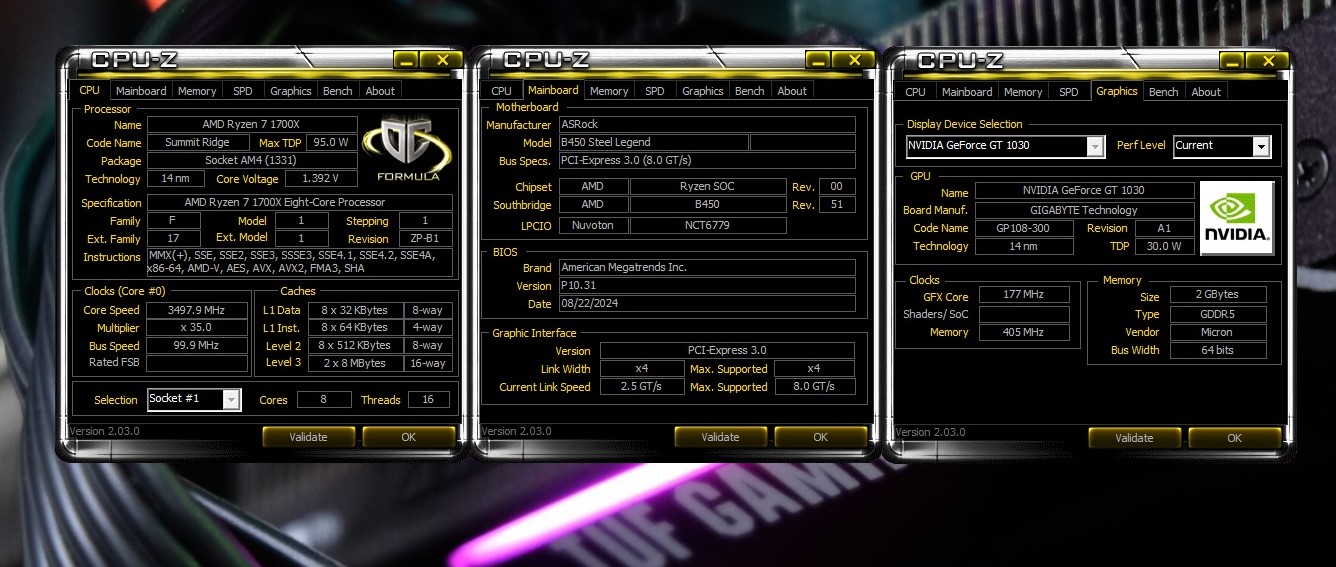Open SPD tab in right window
The height and width of the screenshot is (567, 1336).
click(x=1069, y=92)
